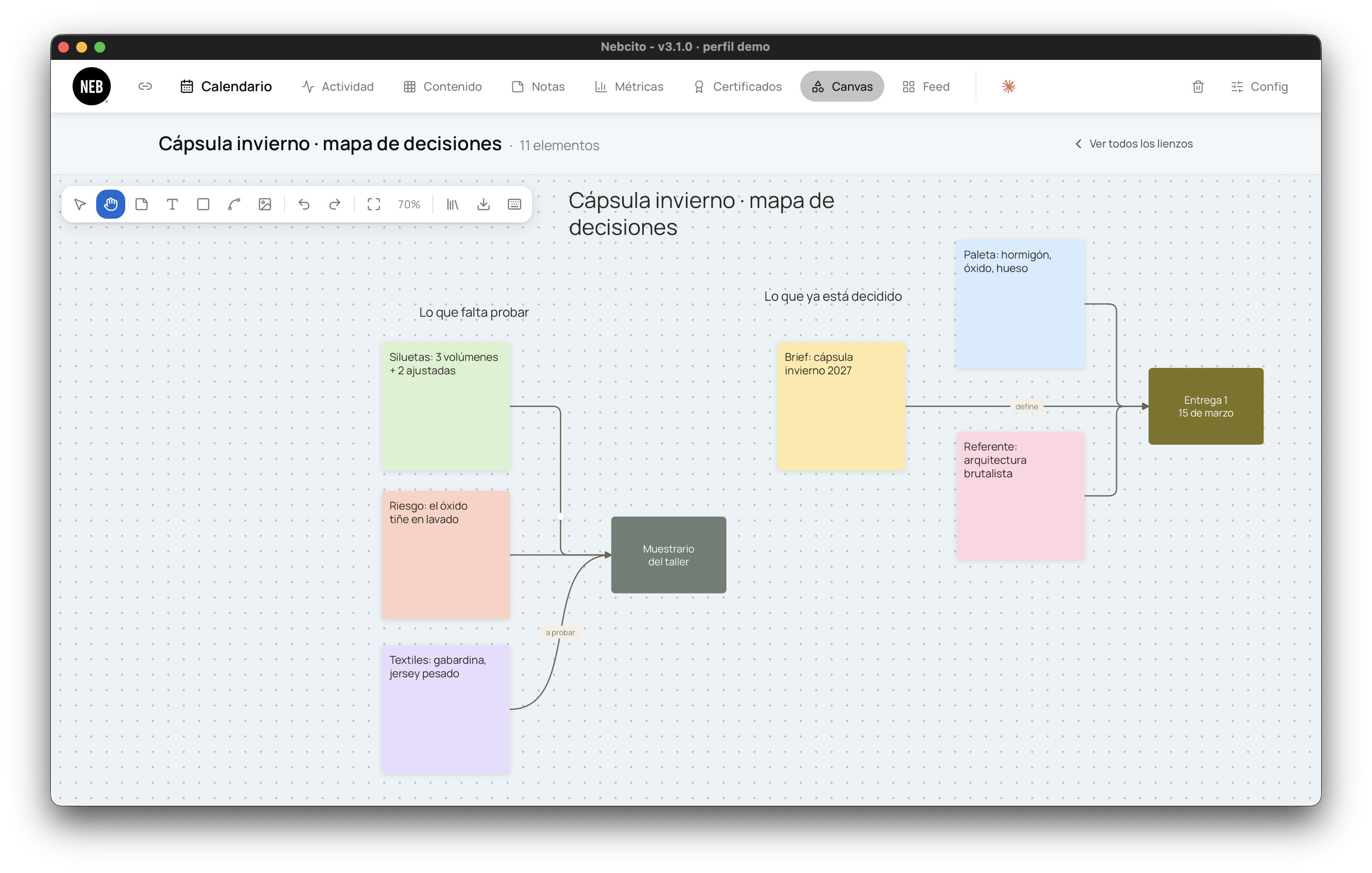Click the 'Muestrario del taller' box
The width and height of the screenshot is (1372, 873).
668,554
